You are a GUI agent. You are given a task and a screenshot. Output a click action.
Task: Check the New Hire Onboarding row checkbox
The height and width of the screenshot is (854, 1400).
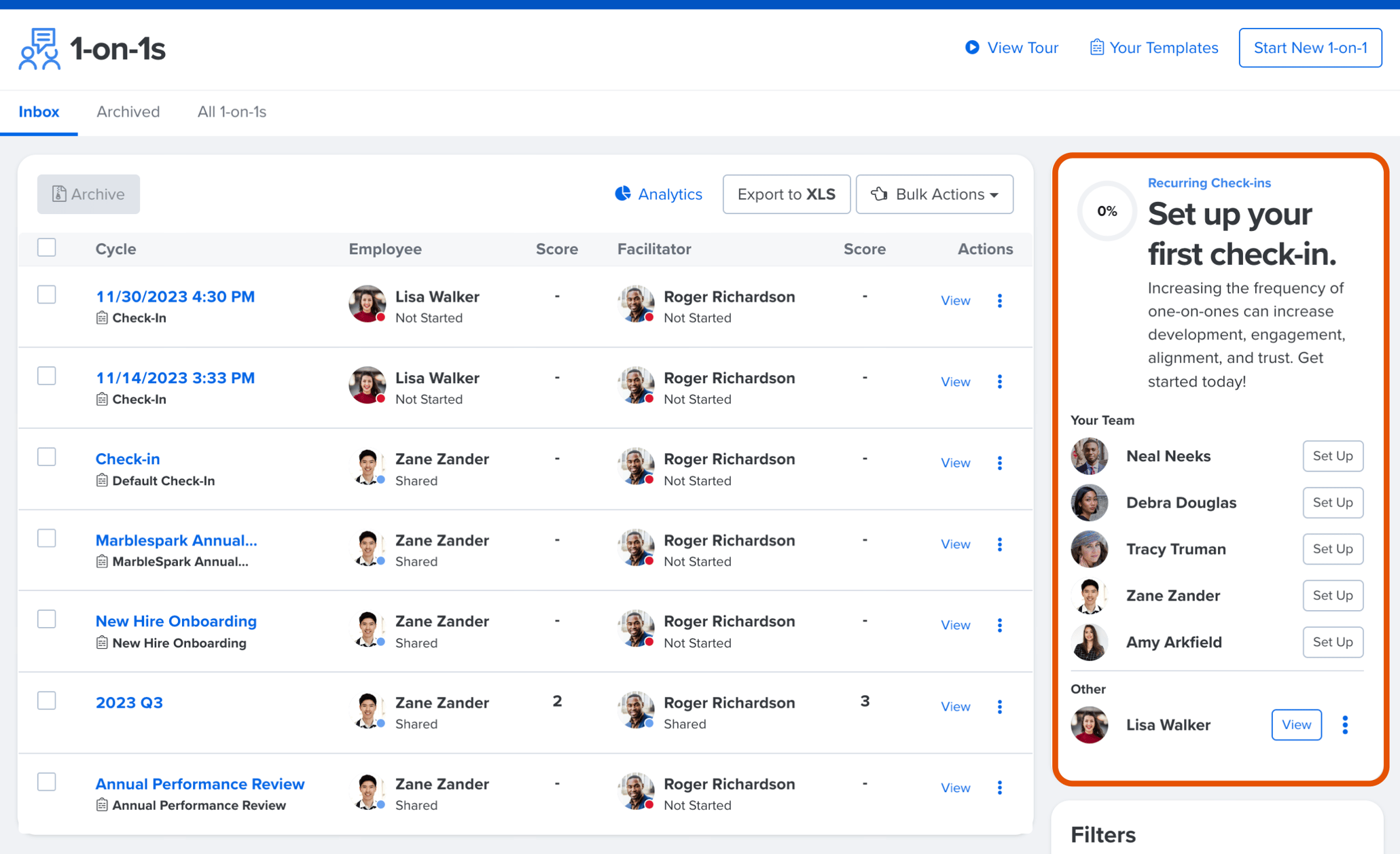pos(46,618)
